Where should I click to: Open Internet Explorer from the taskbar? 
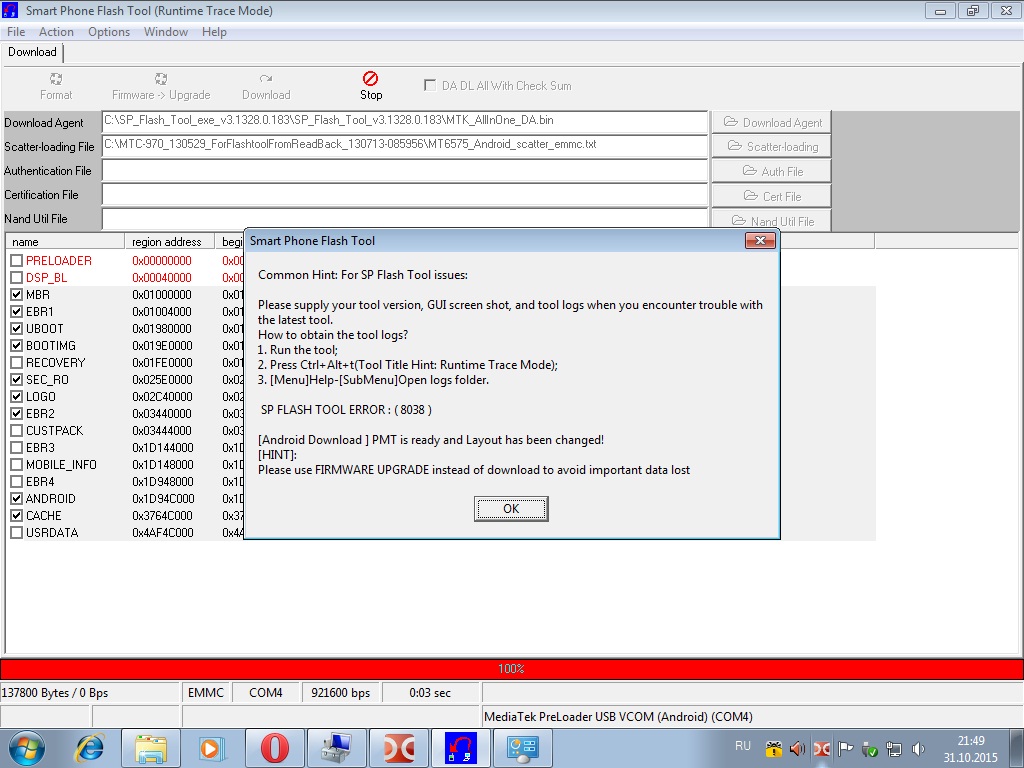[90, 747]
